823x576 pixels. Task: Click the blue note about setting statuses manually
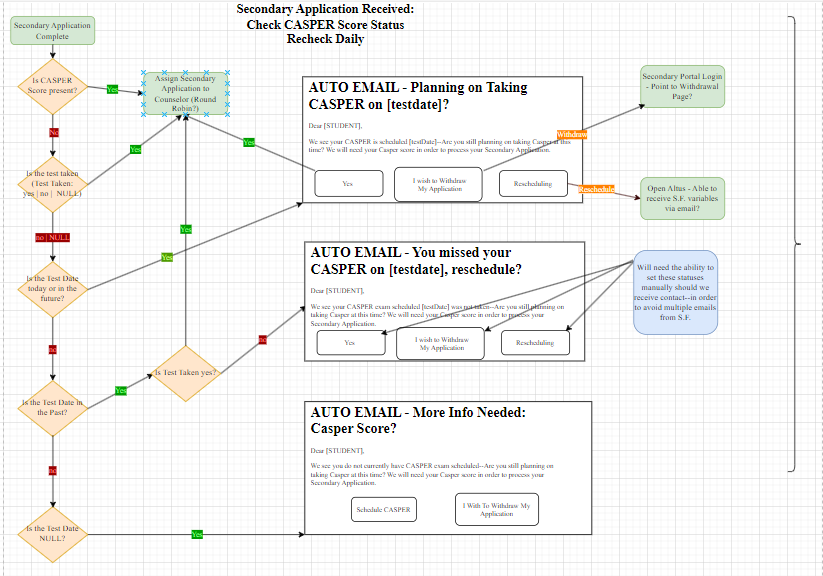tap(674, 292)
